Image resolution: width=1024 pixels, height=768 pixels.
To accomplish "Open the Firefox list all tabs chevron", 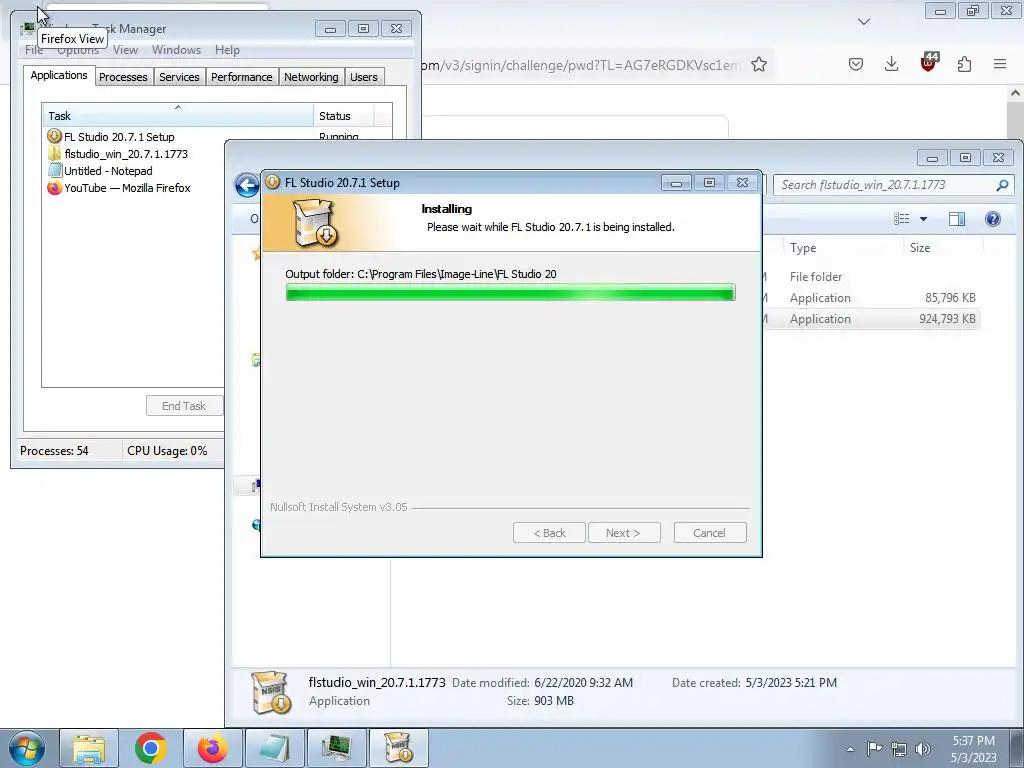I will click(x=864, y=22).
